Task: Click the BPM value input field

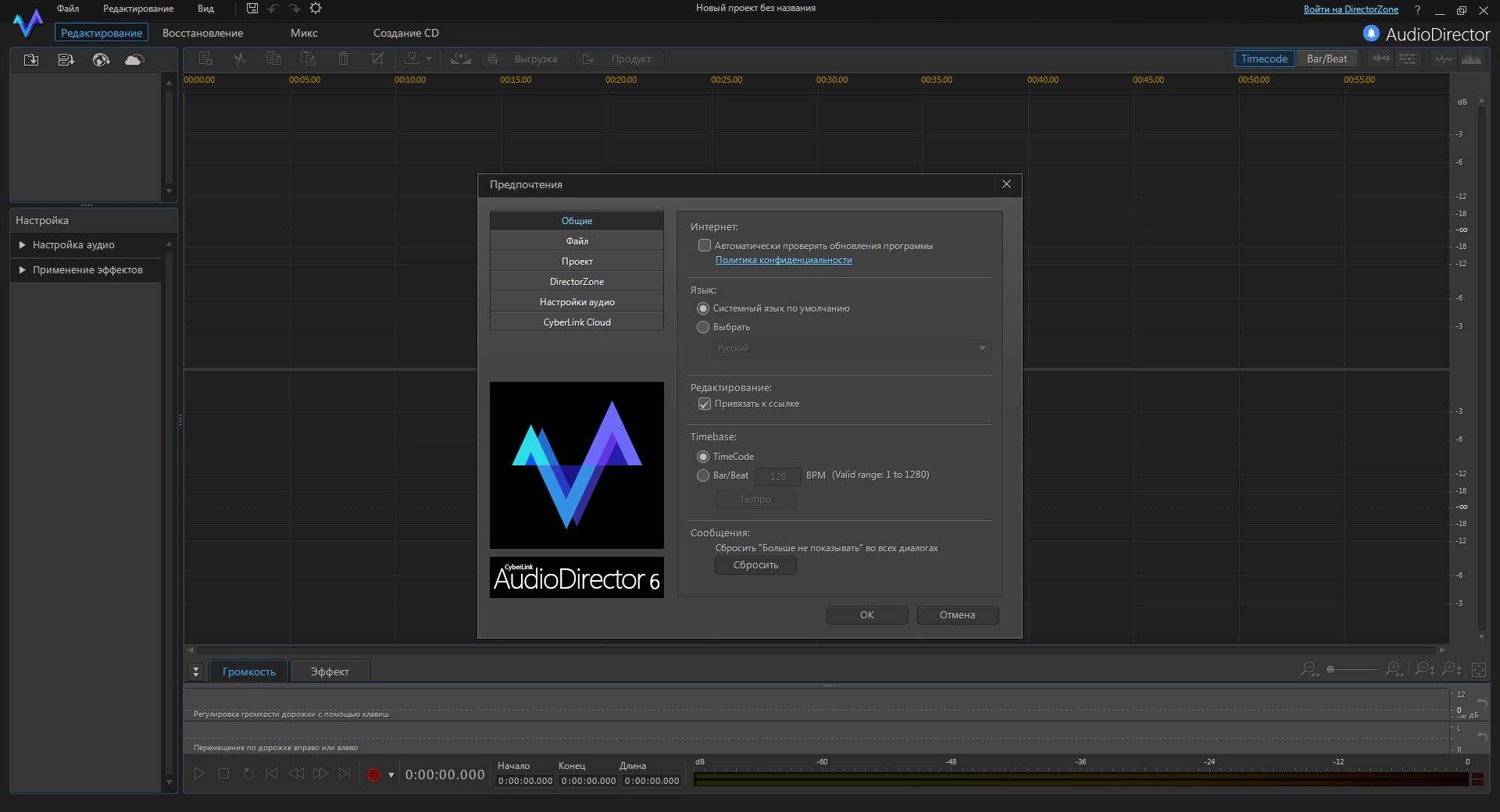Action: pos(777,476)
